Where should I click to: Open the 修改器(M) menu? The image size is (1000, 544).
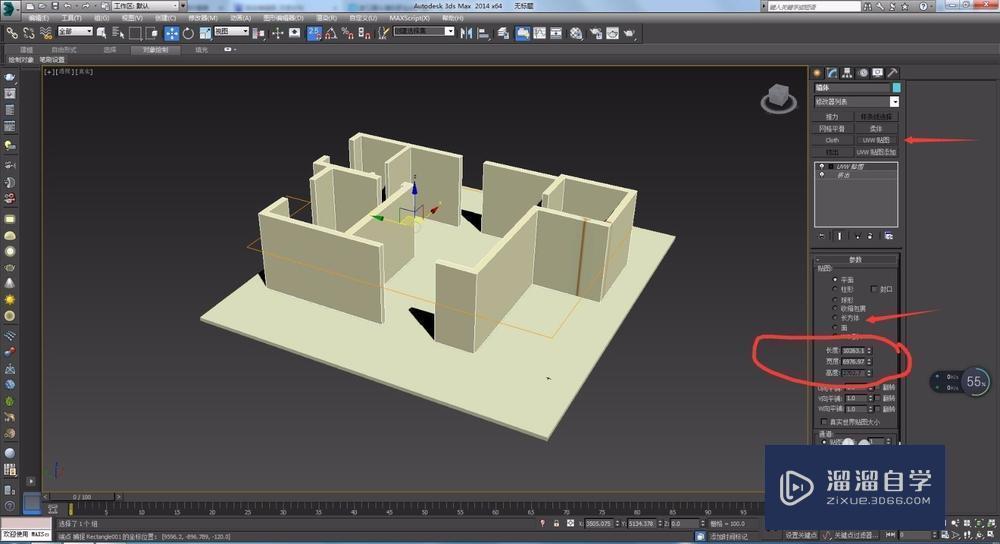(x=203, y=18)
